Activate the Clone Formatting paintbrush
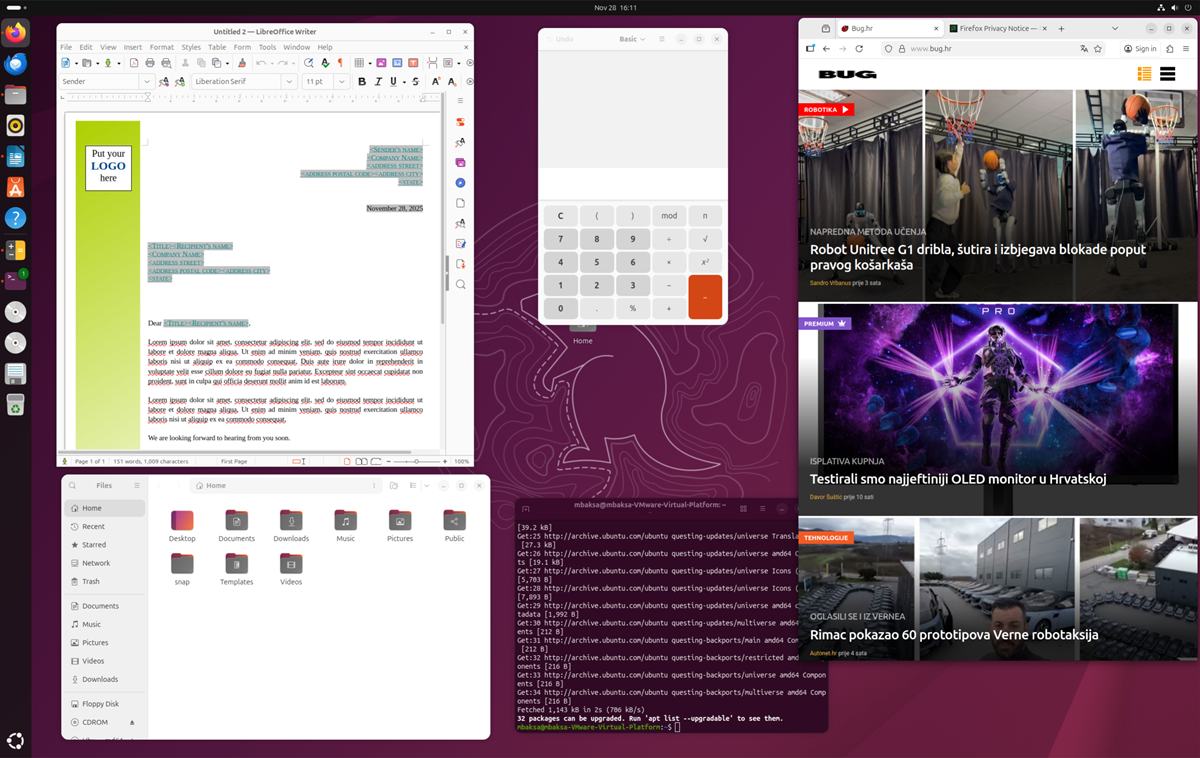 coord(242,63)
